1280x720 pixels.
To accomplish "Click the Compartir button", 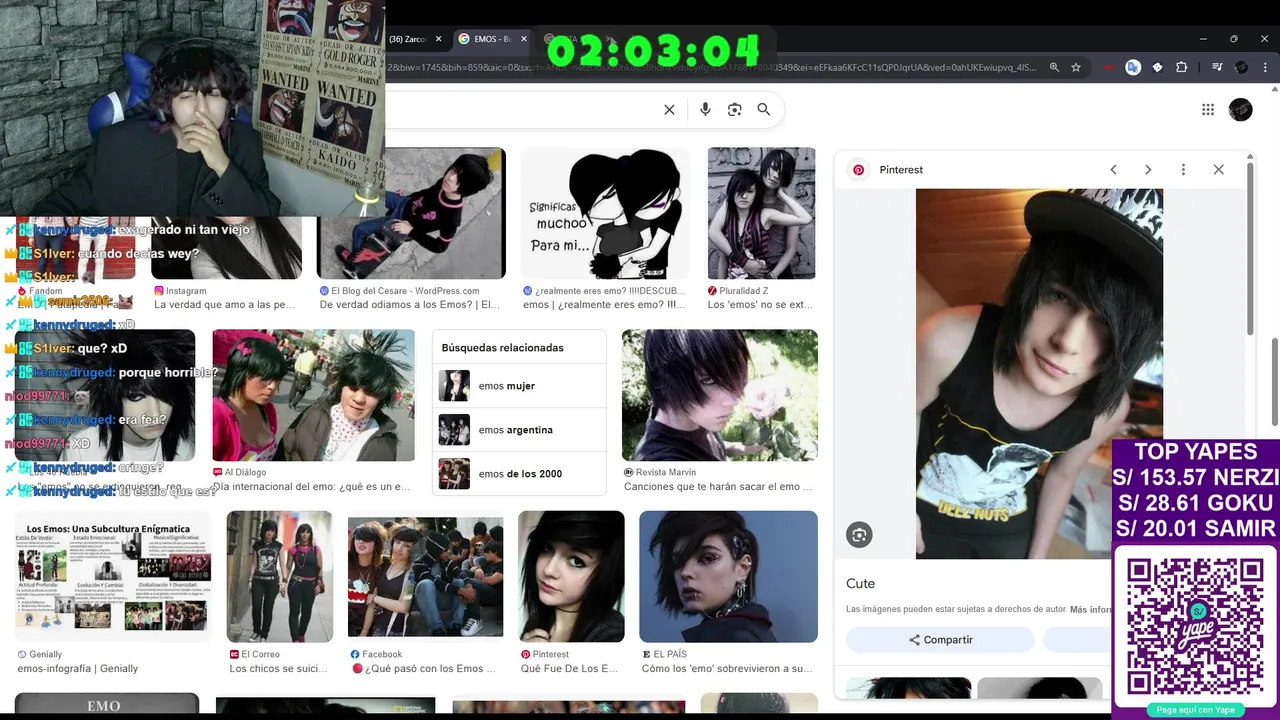I will tap(940, 640).
